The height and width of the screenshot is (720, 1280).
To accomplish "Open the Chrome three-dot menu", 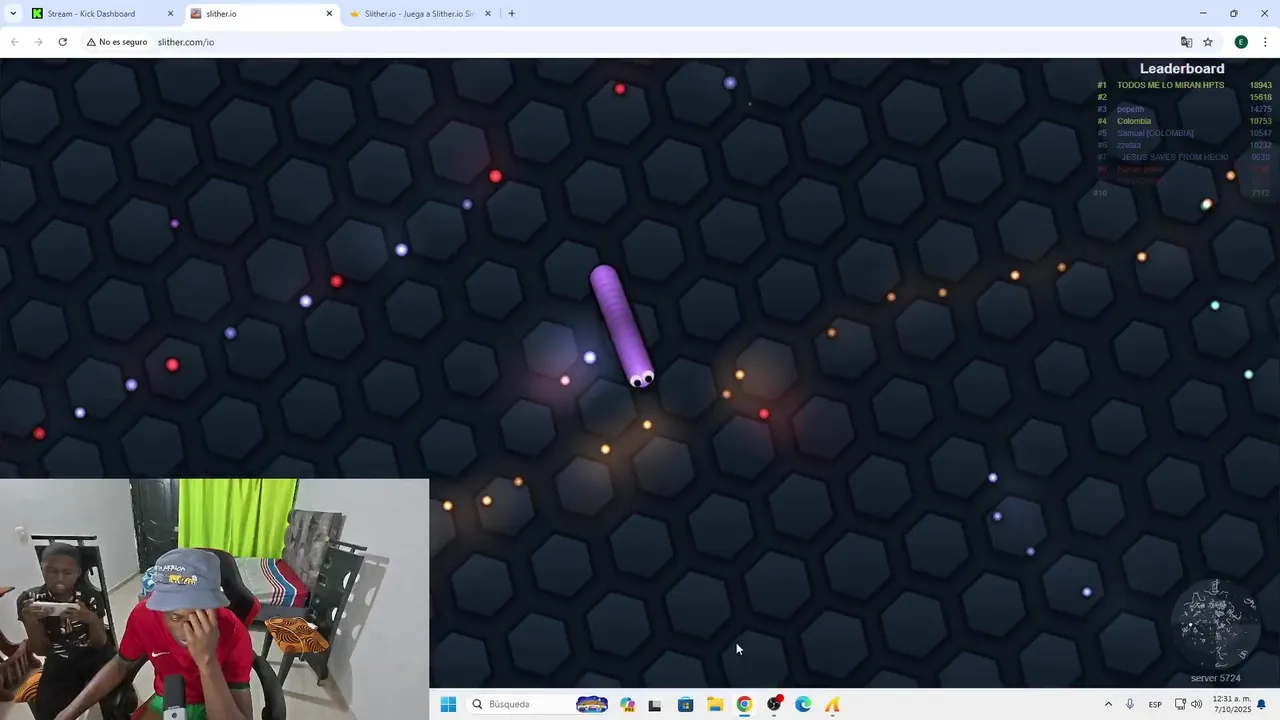I will (x=1265, y=42).
